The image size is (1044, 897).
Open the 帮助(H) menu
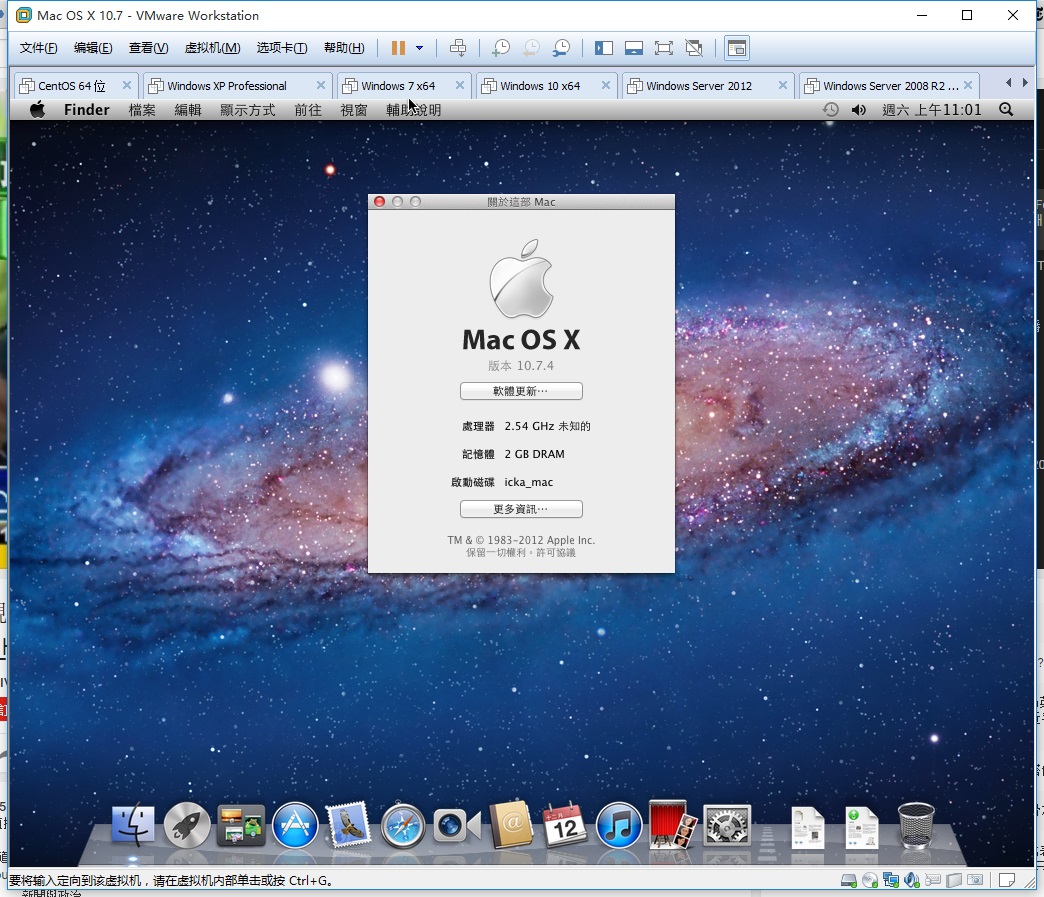(x=344, y=48)
